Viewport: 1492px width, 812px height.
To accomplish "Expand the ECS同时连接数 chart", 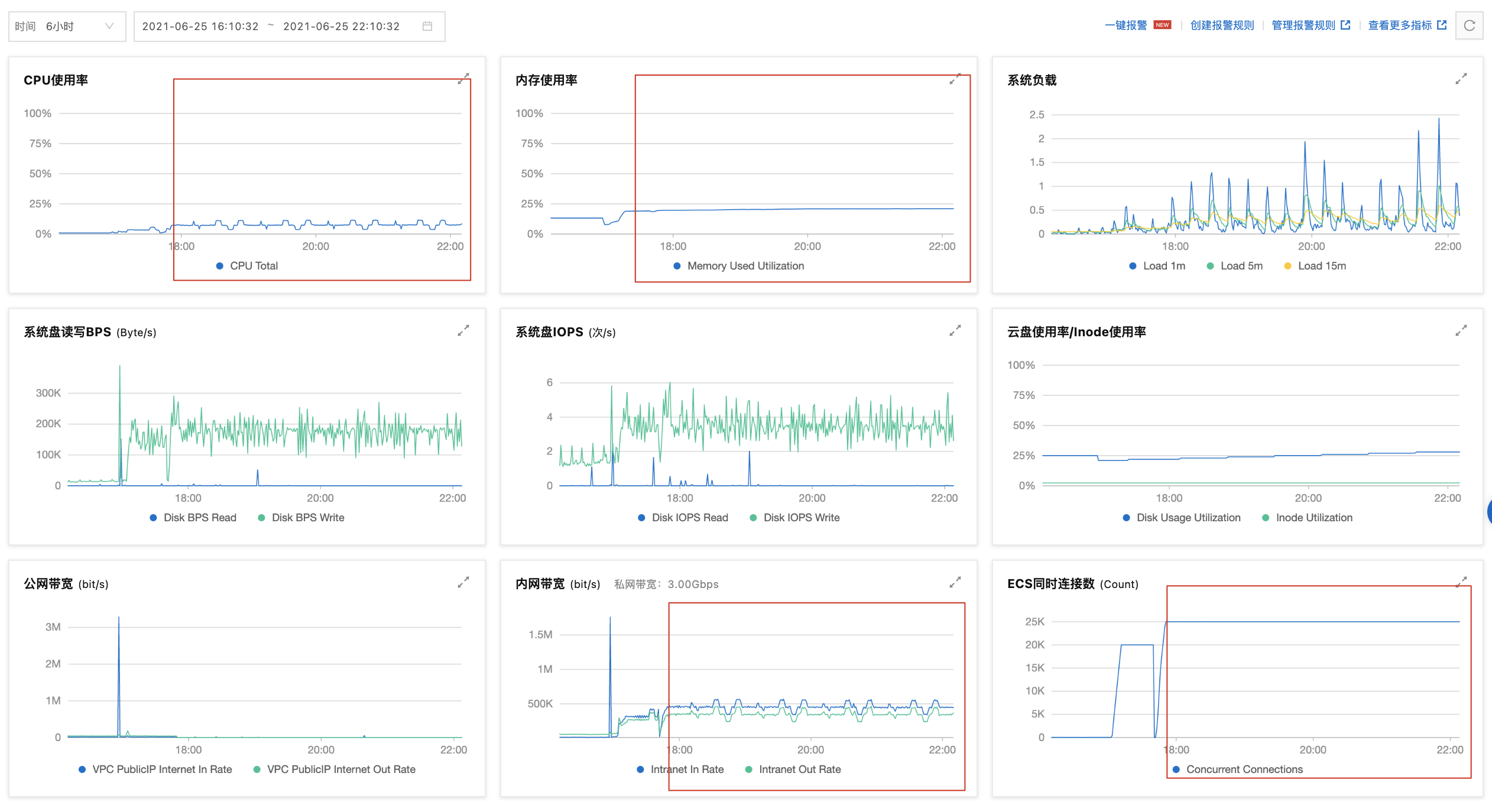I will click(1461, 582).
